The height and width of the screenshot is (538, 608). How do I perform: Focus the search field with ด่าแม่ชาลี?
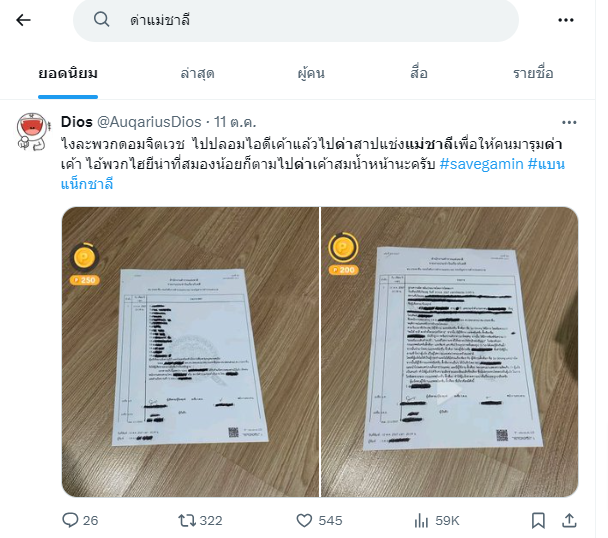(295, 20)
